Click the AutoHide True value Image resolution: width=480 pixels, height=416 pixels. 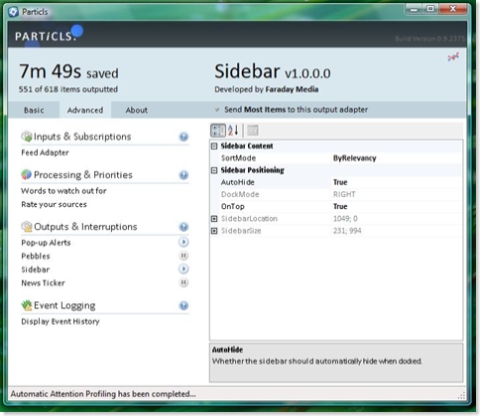coord(340,182)
